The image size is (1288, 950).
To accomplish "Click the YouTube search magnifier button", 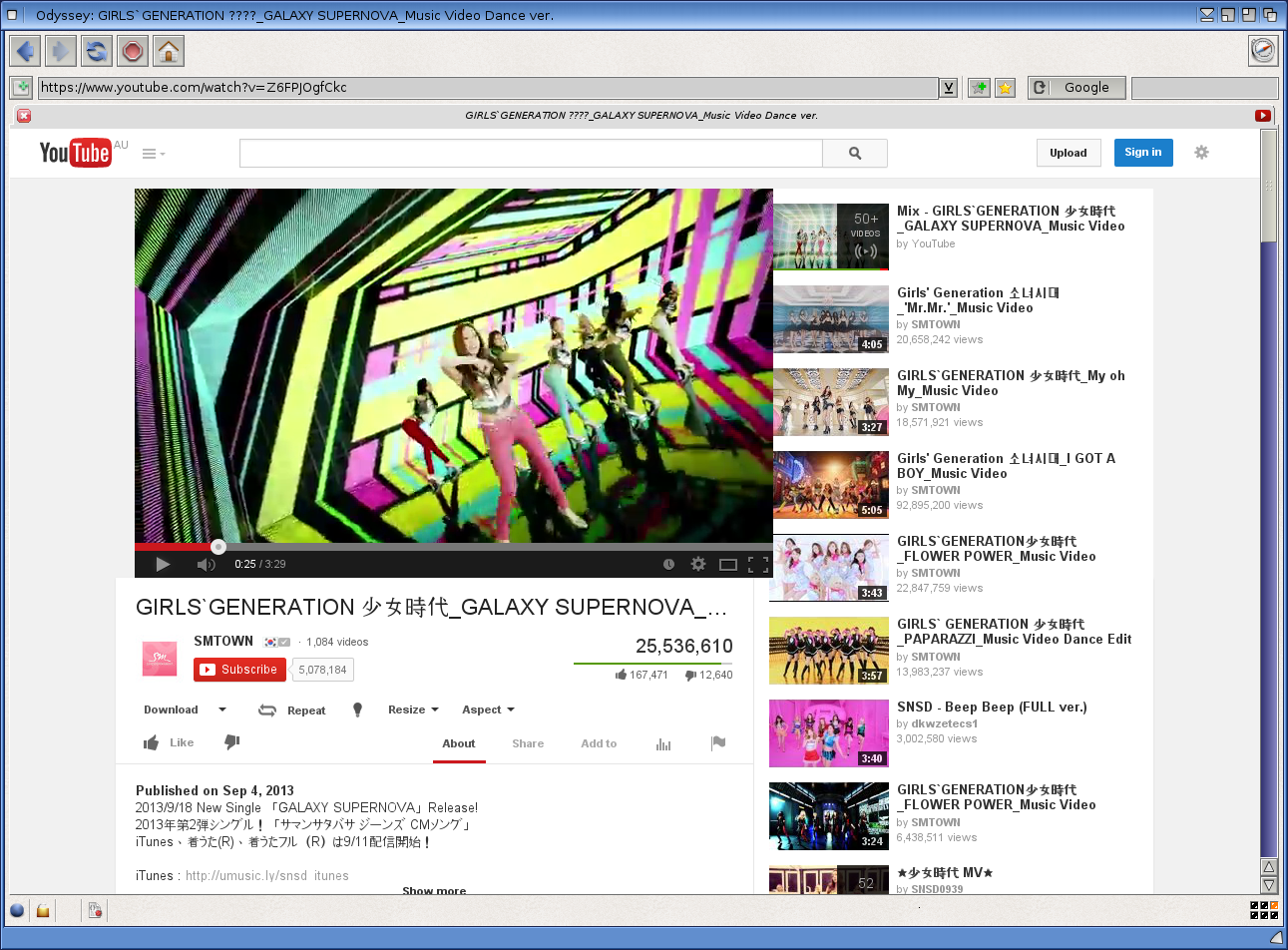I will 855,154.
